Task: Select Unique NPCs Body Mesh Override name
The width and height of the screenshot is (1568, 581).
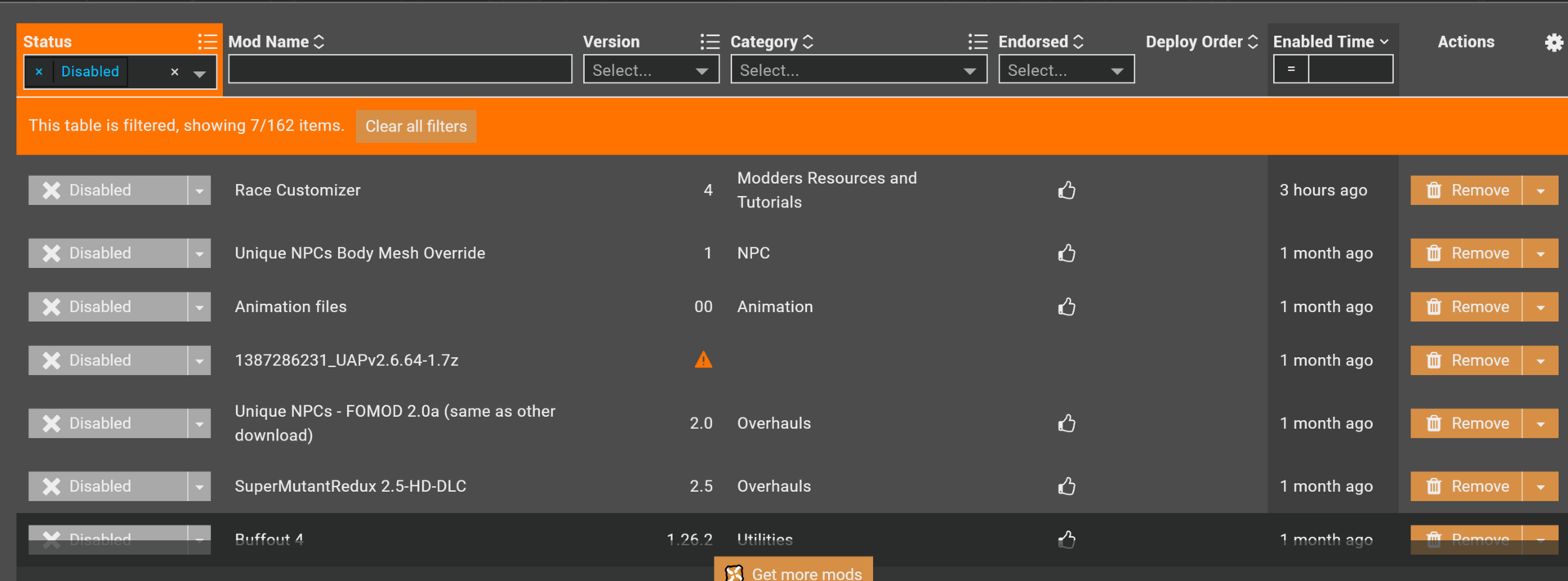Action: pos(360,253)
